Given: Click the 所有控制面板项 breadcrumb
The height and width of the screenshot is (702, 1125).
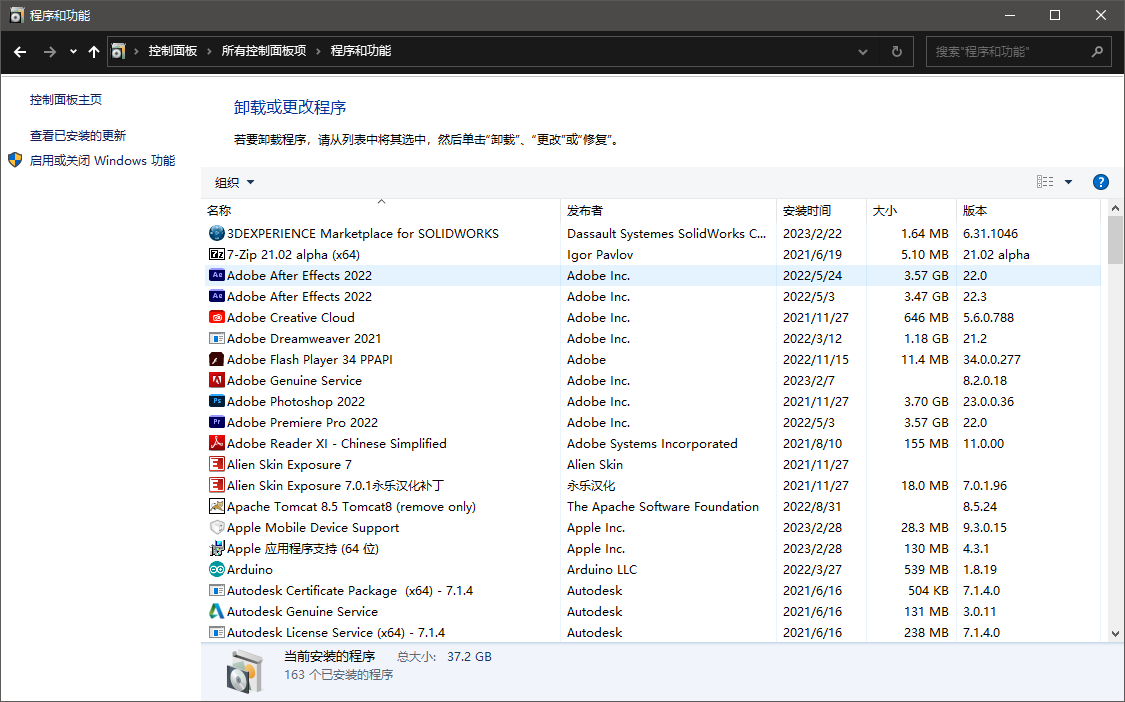Looking at the screenshot, I should 263,51.
